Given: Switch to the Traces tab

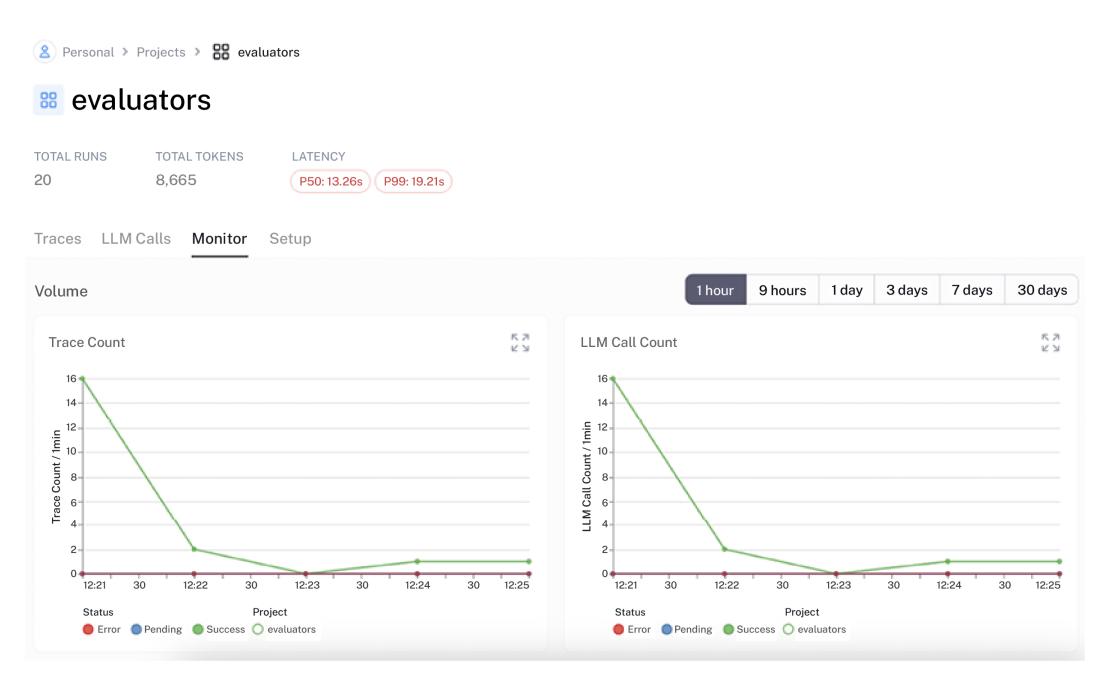Looking at the screenshot, I should [58, 239].
